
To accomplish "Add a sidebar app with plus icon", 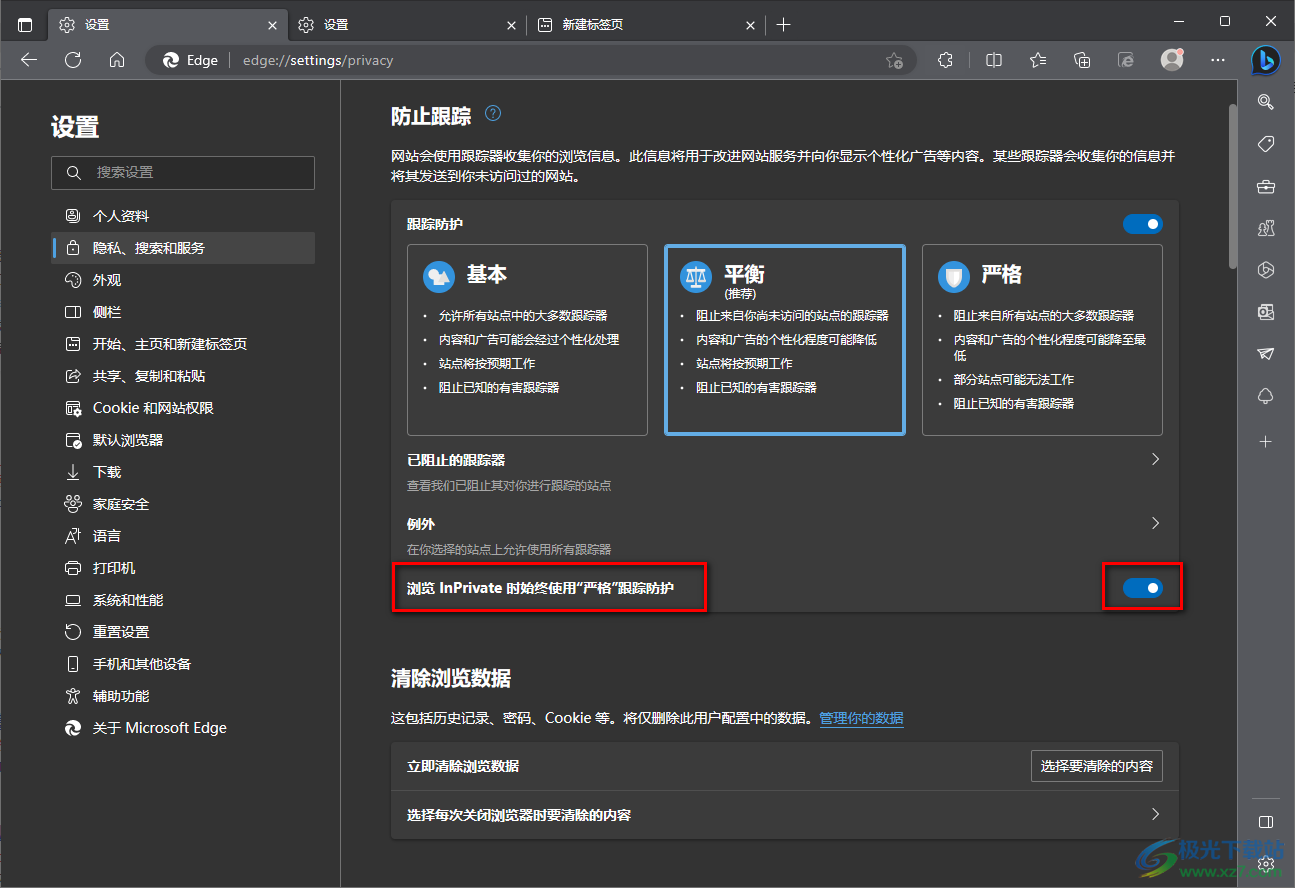I will (1265, 441).
